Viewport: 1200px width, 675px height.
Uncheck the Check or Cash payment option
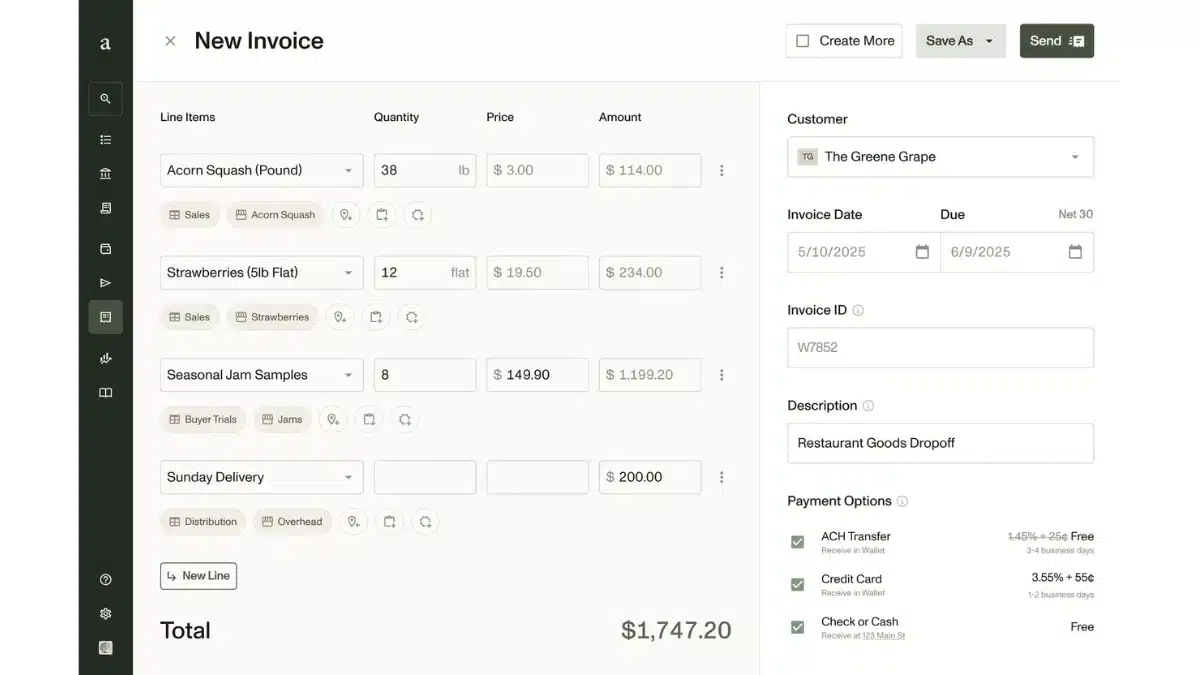coord(797,628)
